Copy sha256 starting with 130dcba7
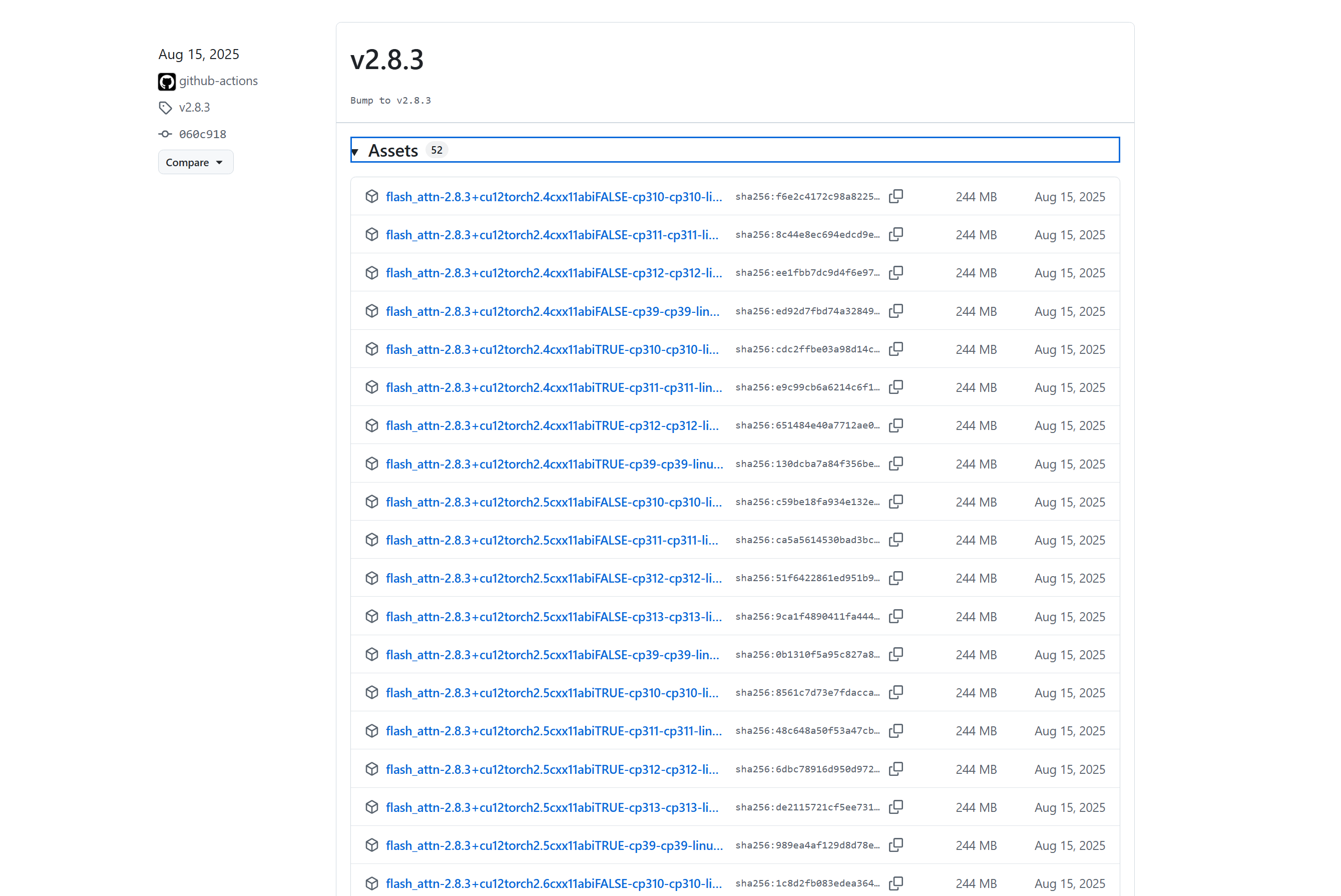 pyautogui.click(x=896, y=464)
